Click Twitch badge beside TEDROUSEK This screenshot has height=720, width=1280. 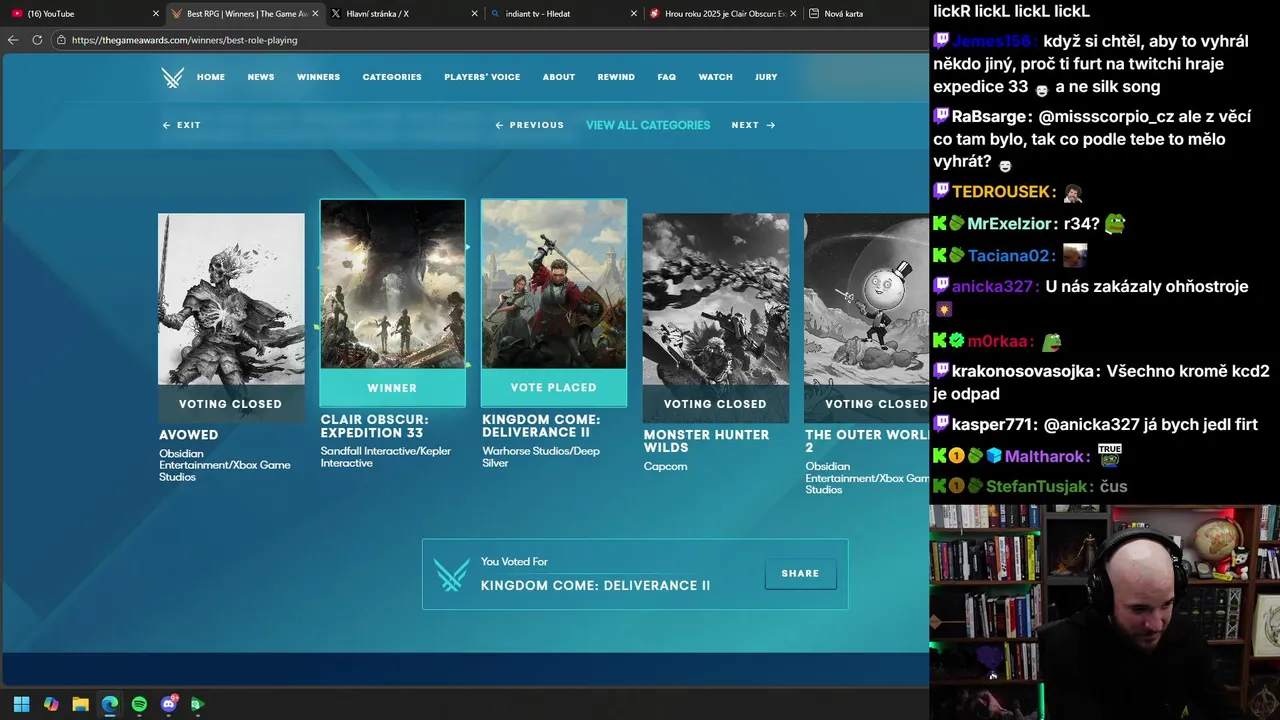[941, 192]
